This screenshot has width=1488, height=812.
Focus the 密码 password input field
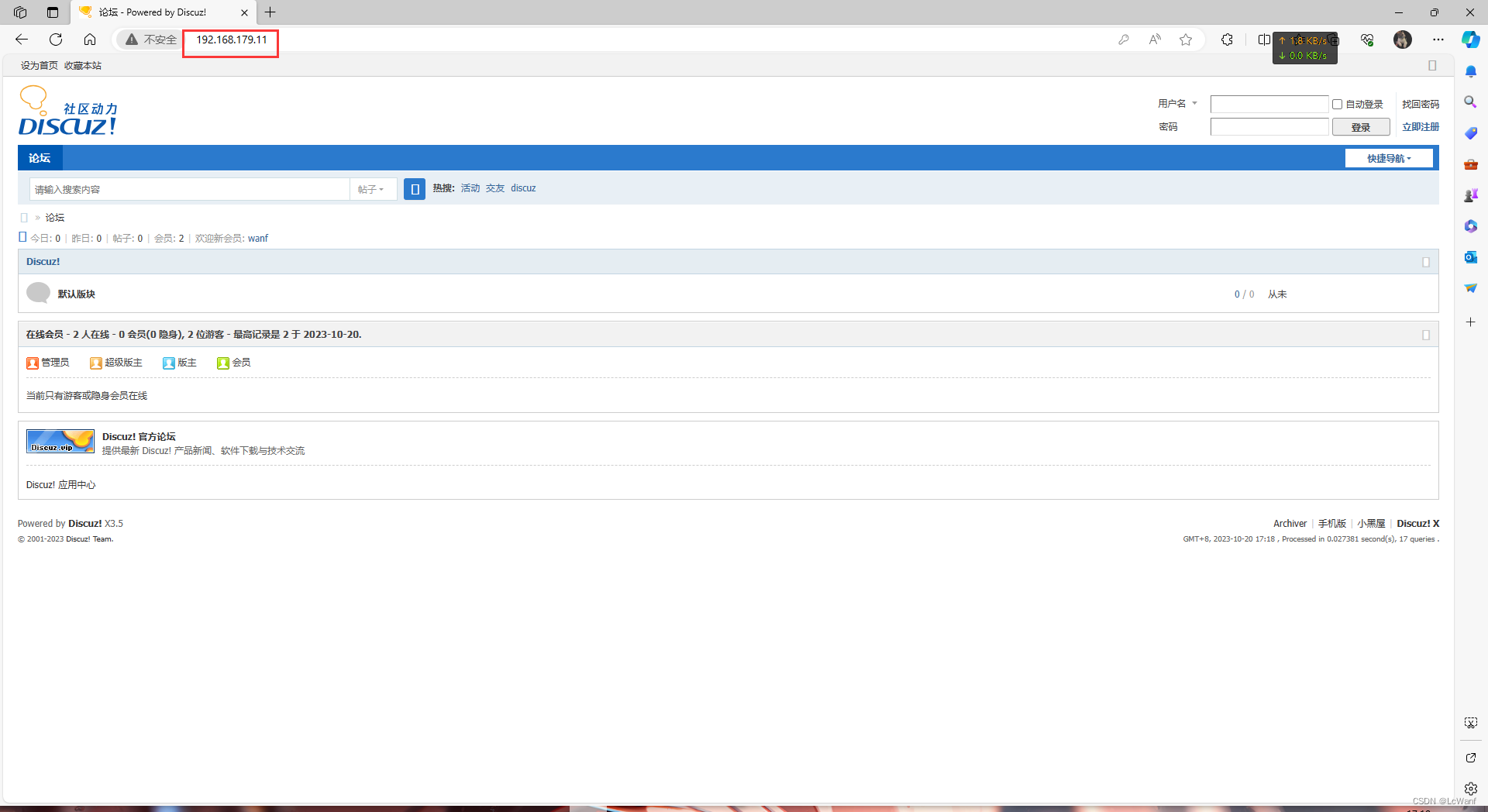[1269, 127]
